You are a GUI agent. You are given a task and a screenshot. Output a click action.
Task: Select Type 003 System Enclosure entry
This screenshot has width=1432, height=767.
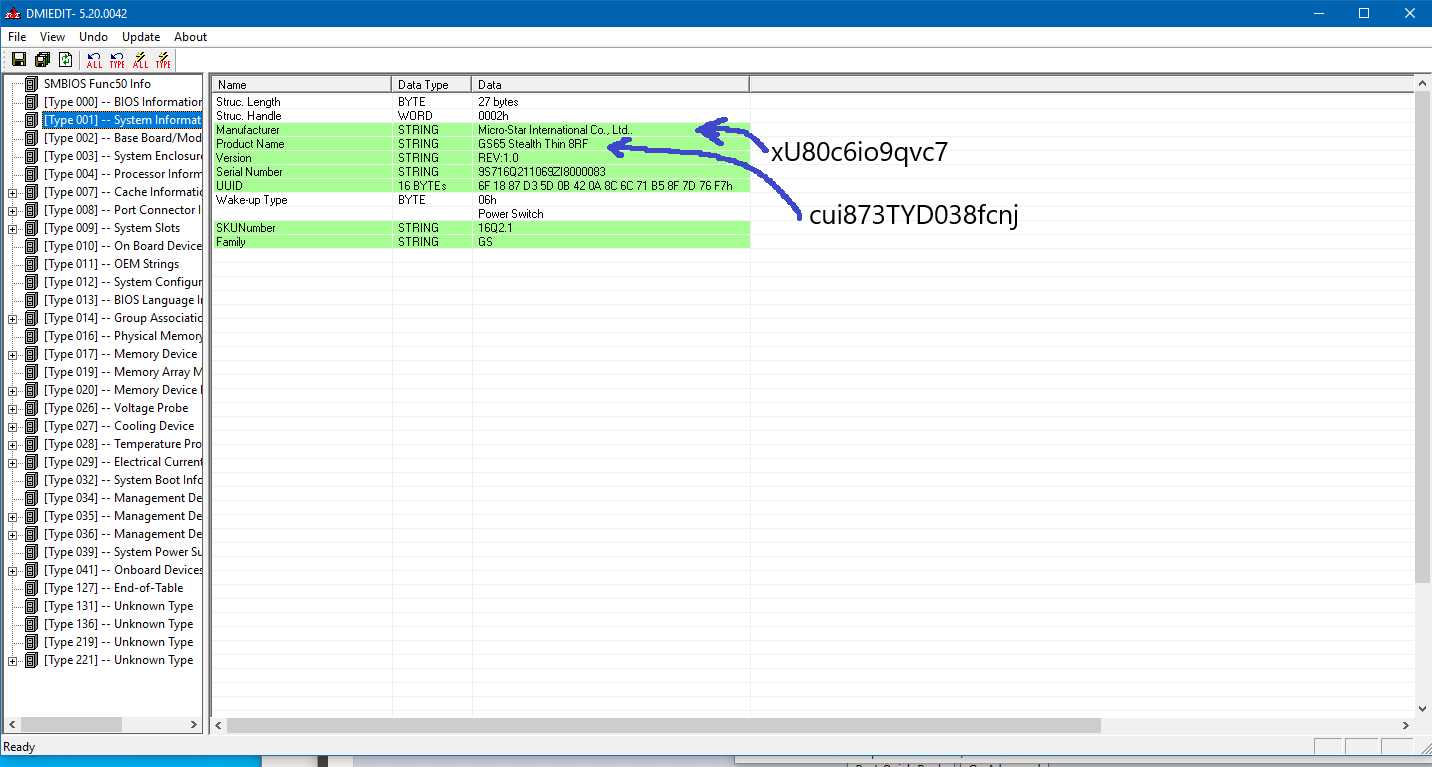(x=122, y=156)
